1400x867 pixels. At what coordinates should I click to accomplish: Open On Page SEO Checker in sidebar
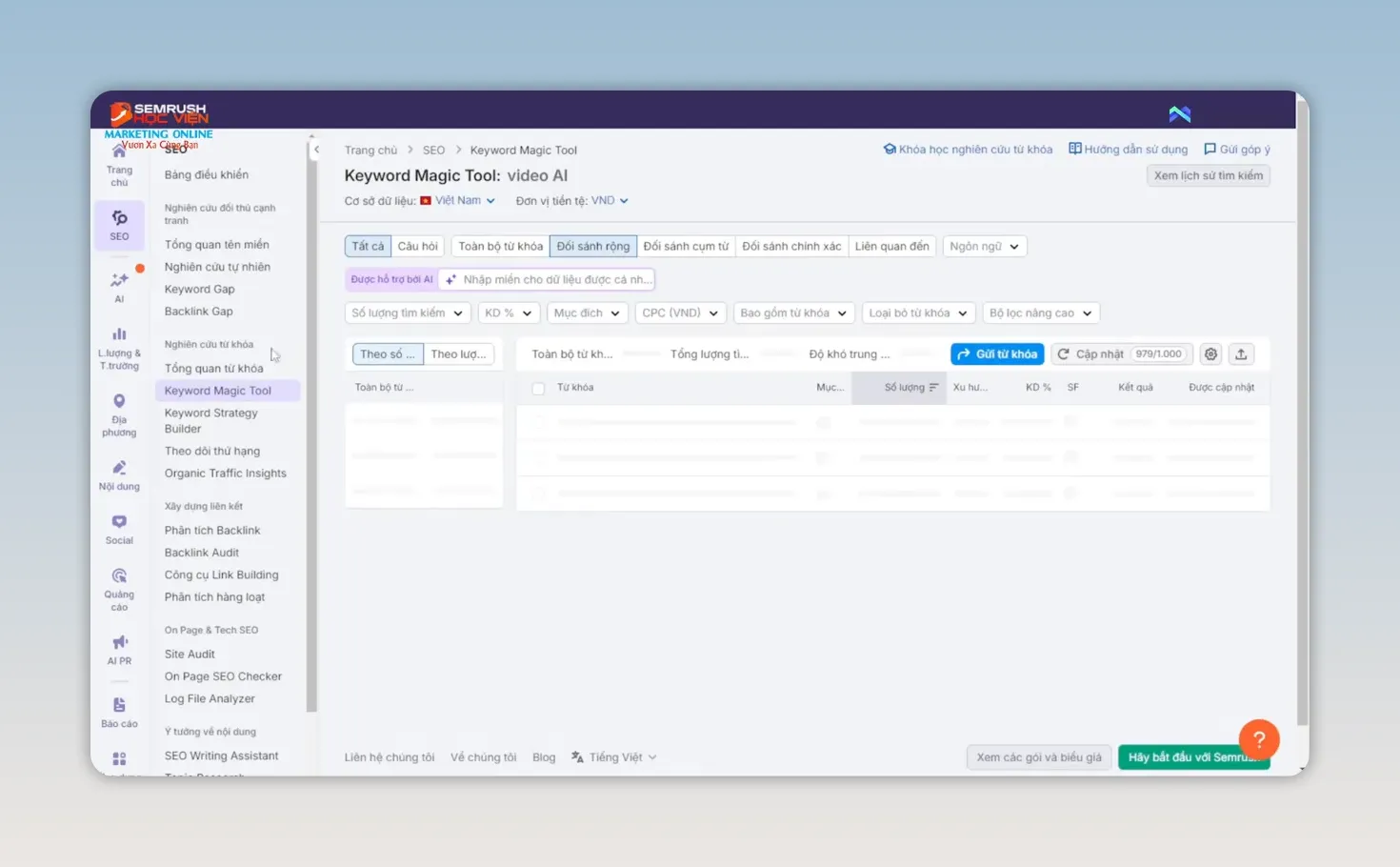[x=223, y=676]
